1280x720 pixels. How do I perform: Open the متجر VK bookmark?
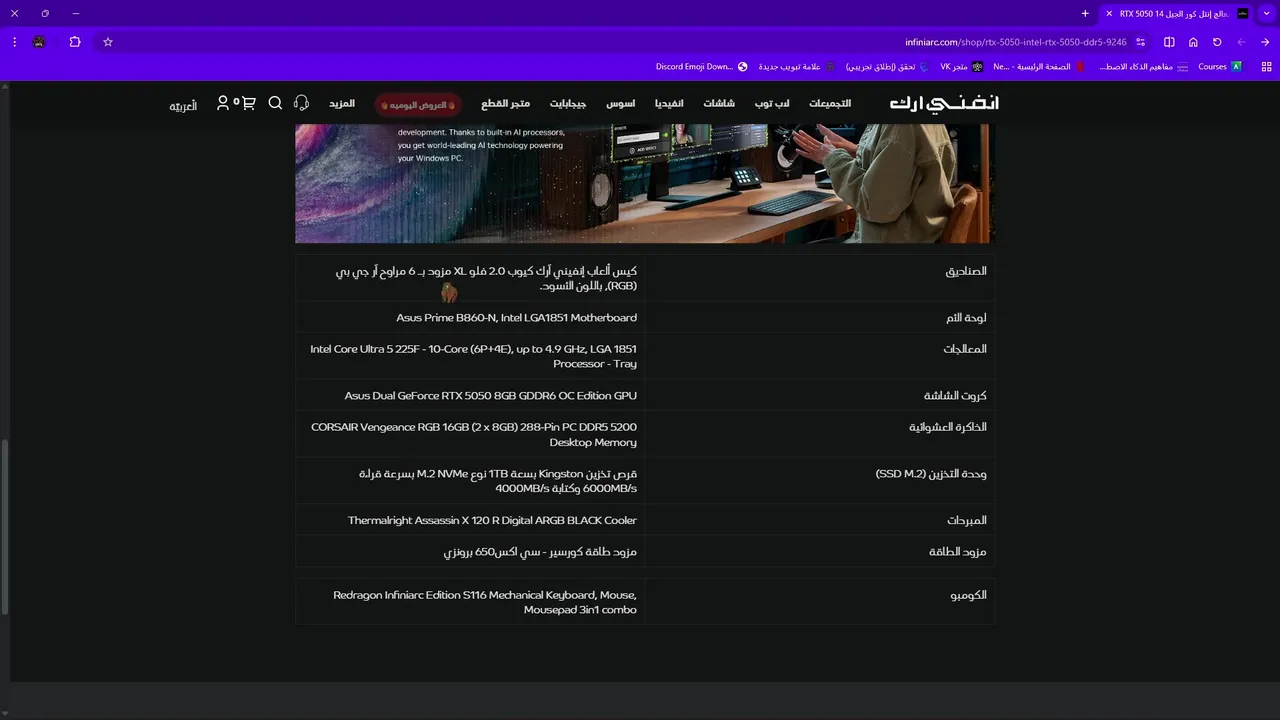[961, 67]
